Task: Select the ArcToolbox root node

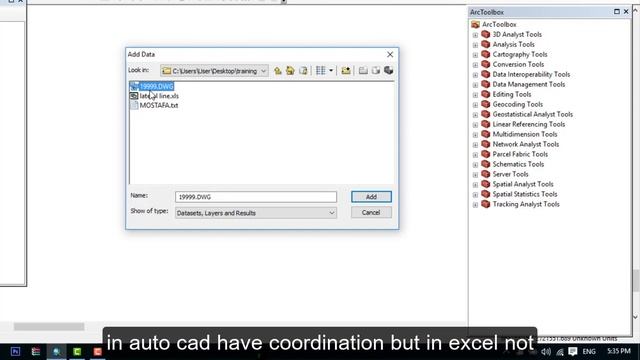Action: pyautogui.click(x=499, y=24)
